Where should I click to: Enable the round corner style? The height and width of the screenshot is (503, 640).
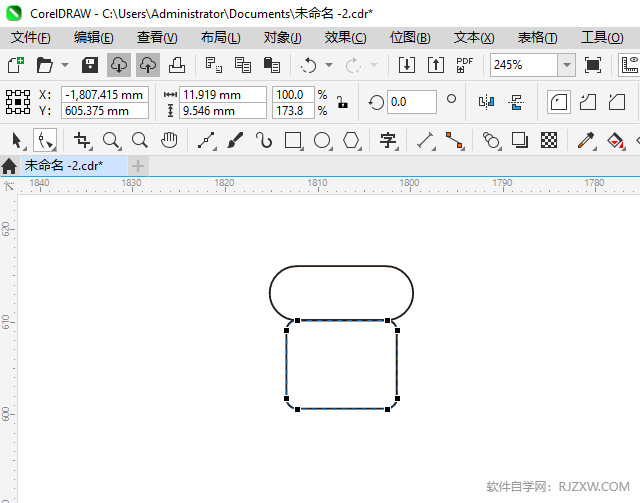click(559, 102)
